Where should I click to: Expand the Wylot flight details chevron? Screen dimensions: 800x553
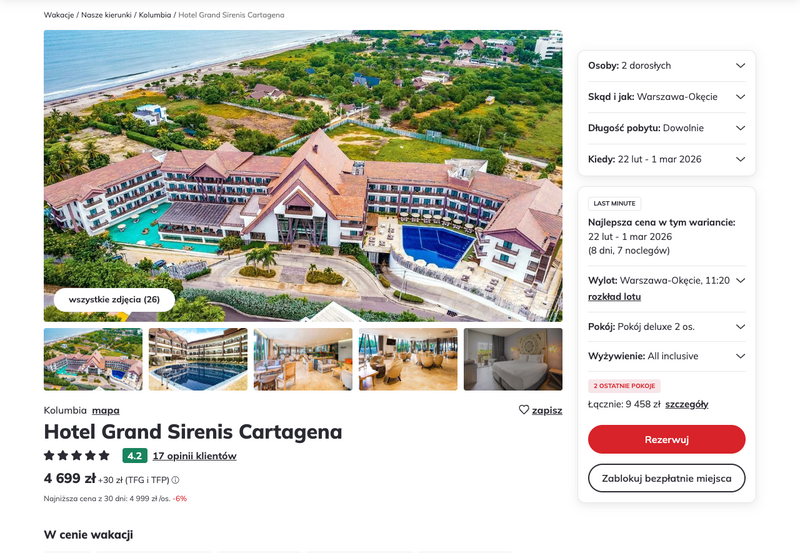coord(741,280)
